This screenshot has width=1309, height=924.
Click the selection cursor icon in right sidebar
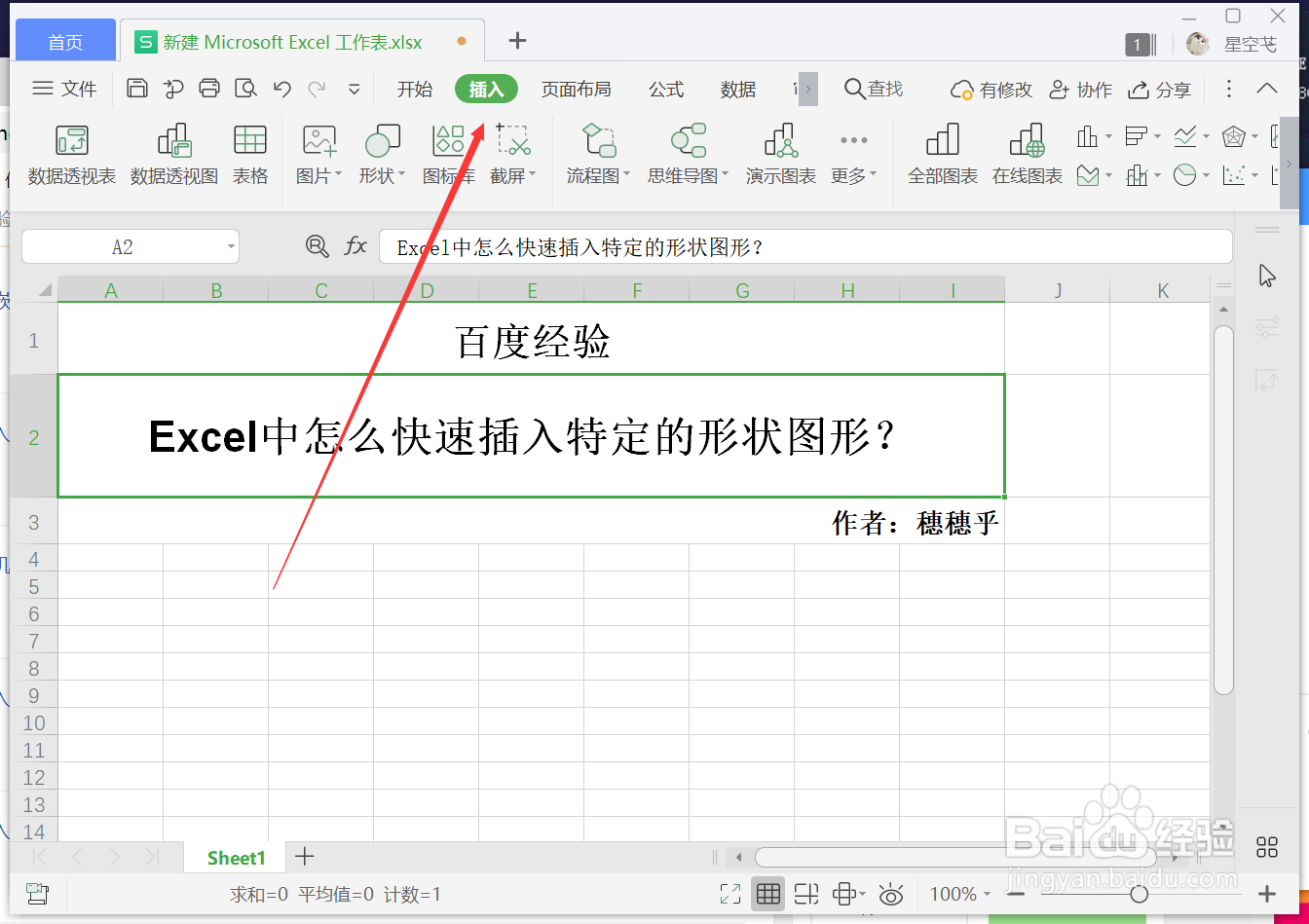click(1267, 276)
